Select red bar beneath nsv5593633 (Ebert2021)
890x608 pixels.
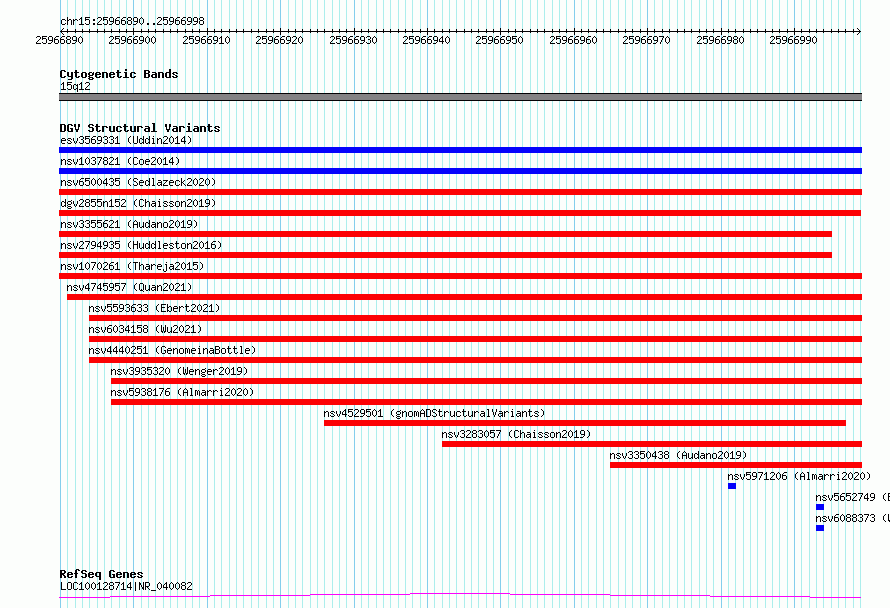tap(476, 318)
